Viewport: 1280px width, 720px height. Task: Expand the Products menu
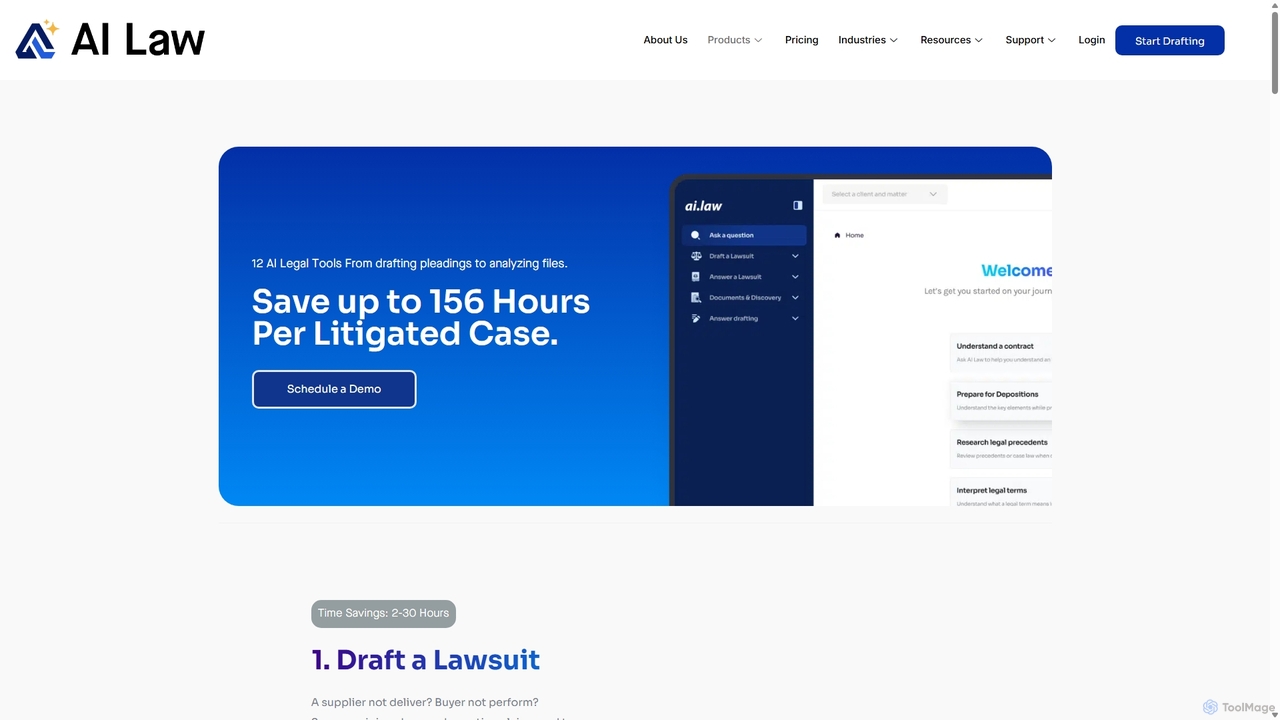[735, 40]
